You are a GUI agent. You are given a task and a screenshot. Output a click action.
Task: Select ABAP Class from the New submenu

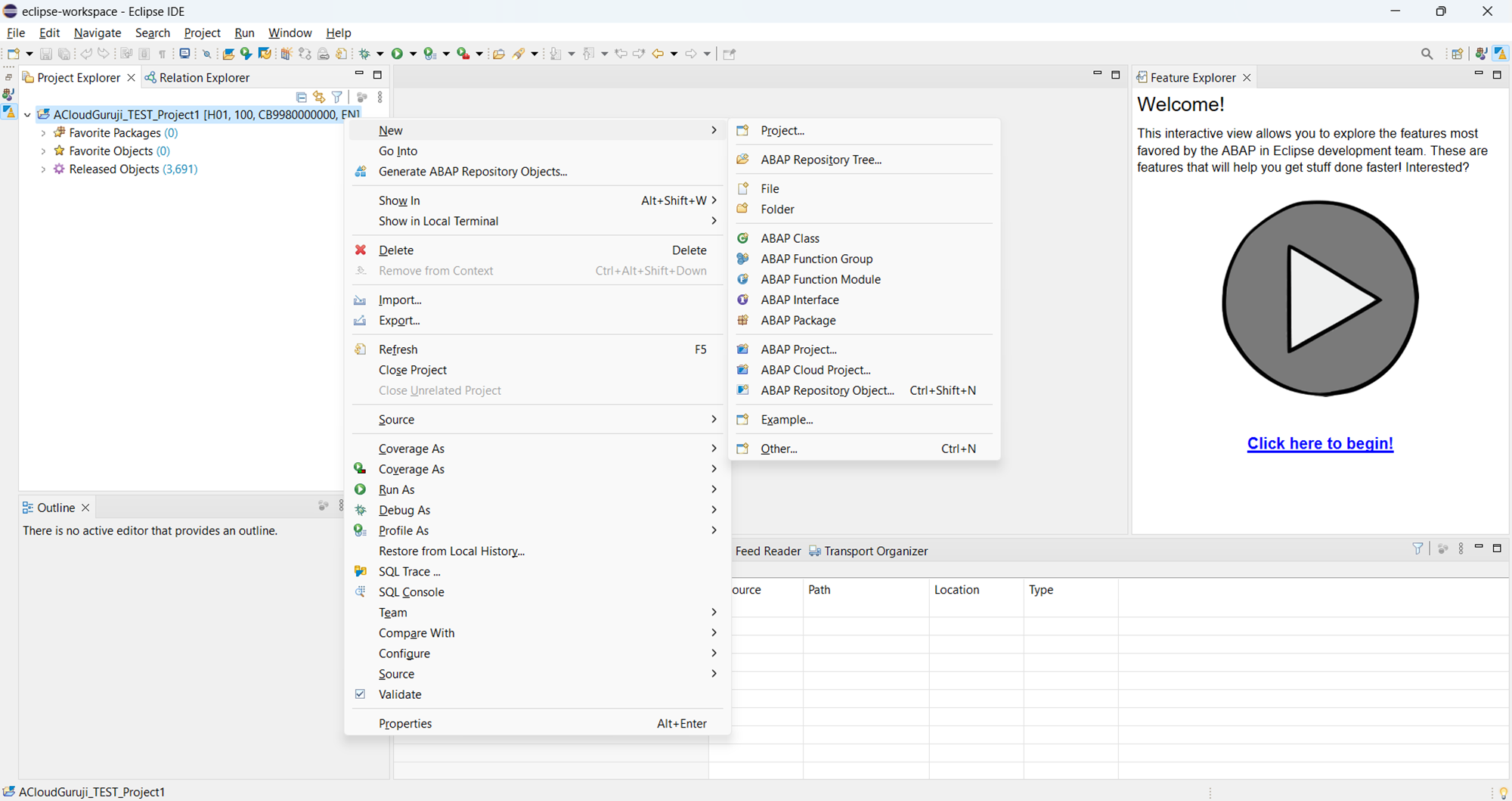[789, 238]
